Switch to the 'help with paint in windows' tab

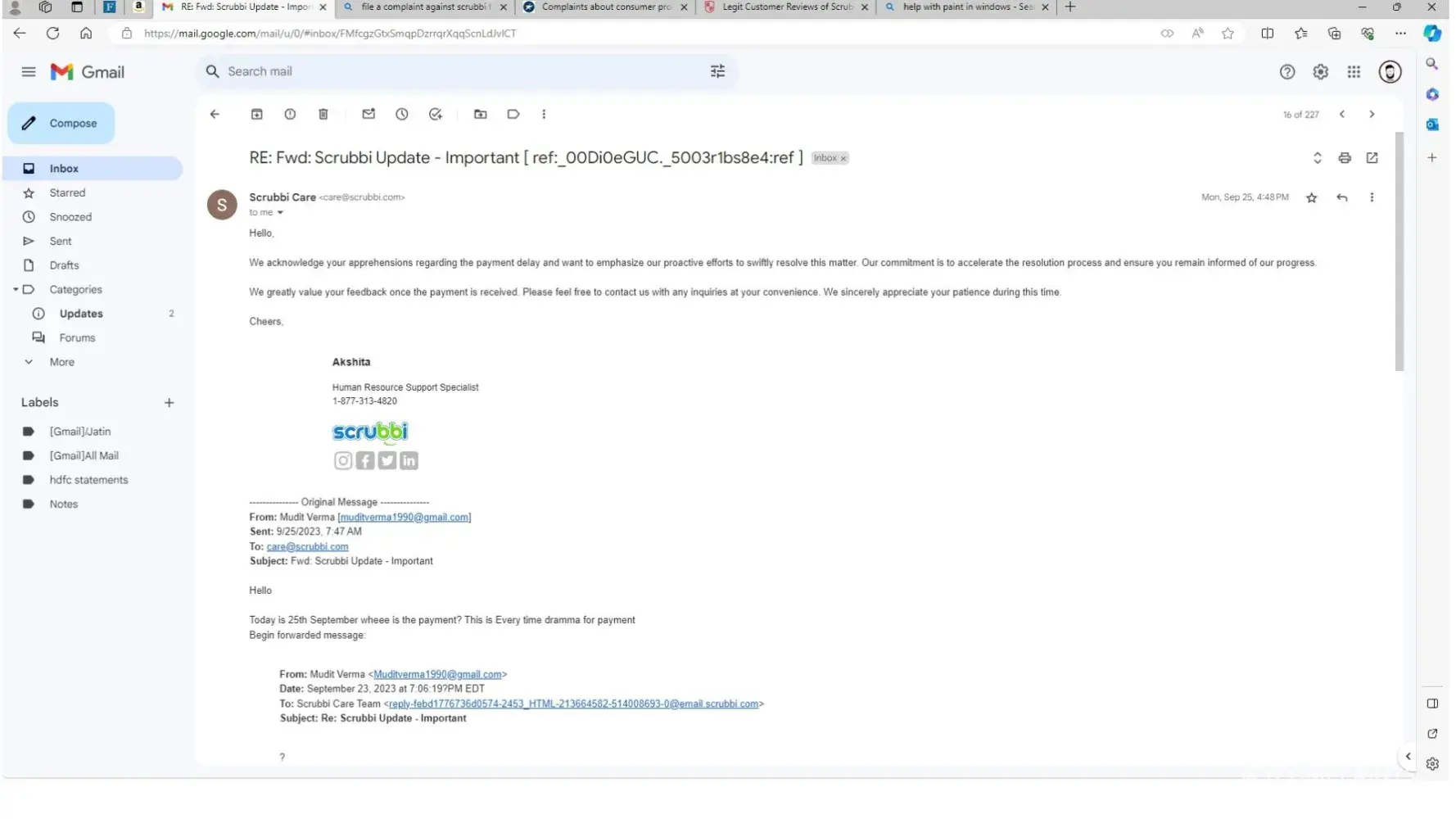pos(968,7)
